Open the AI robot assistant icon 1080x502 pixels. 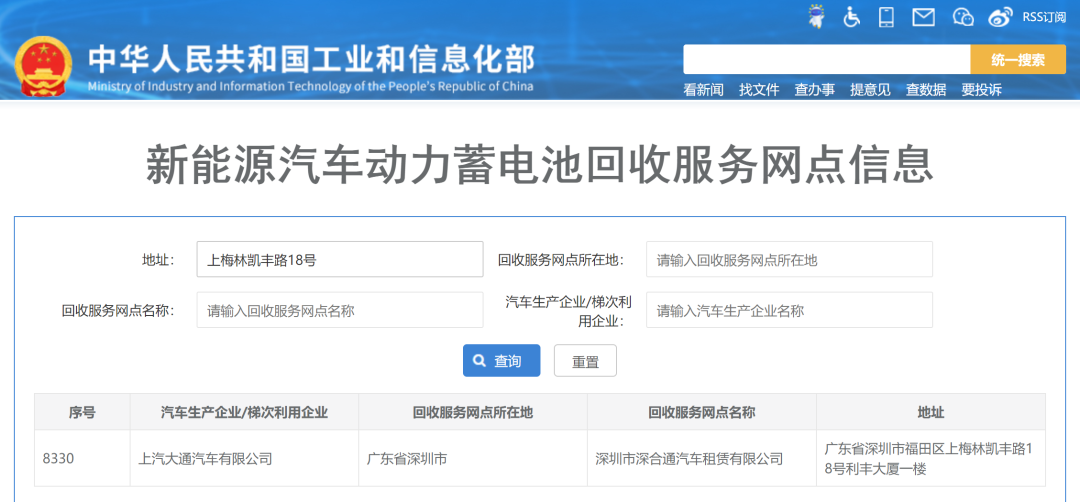click(817, 17)
